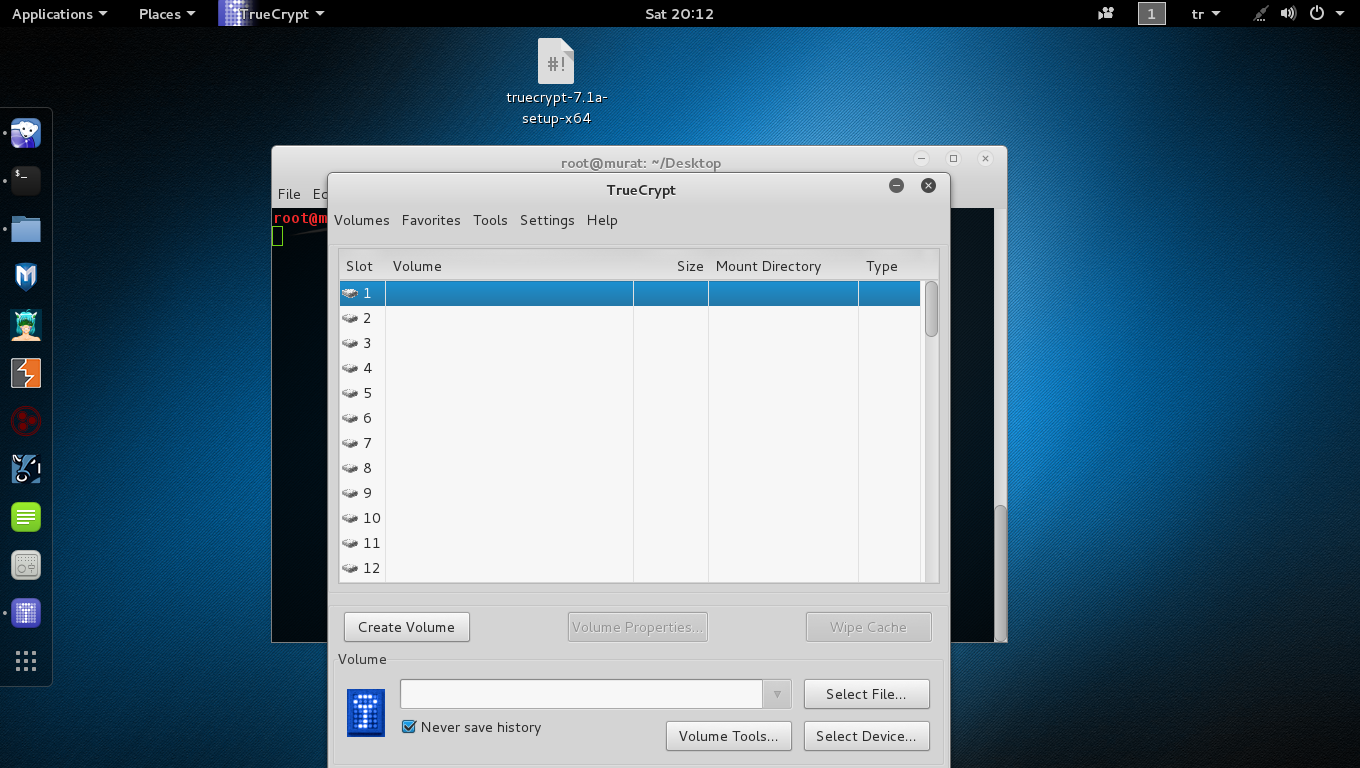Viewport: 1360px width, 768px height.
Task: Show all applications grid in dock
Action: [26, 661]
